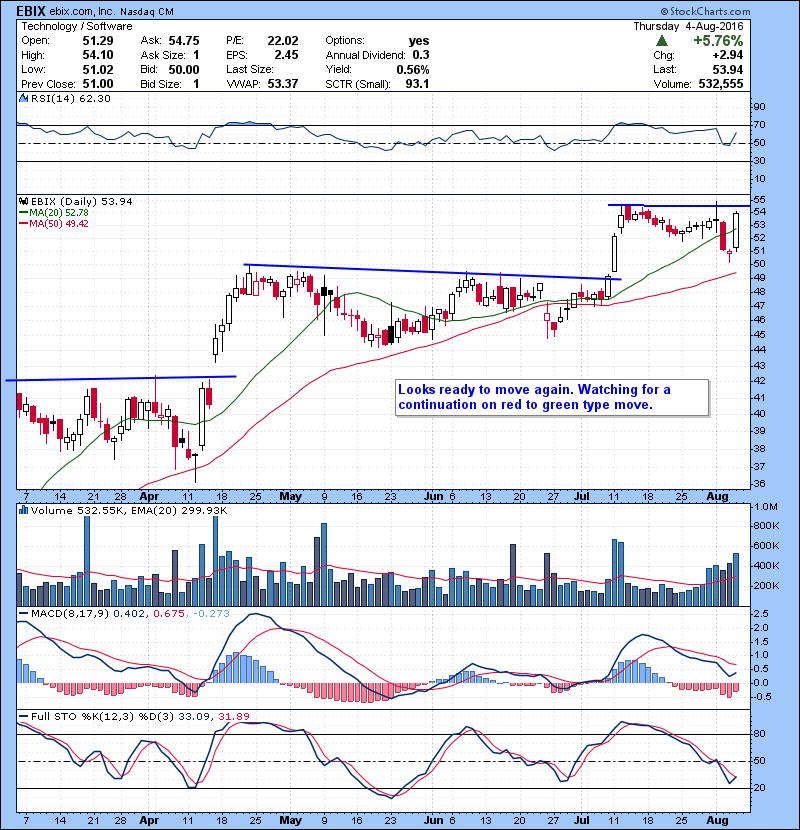
Task: Click the date 'Thursday 4-Aug-2016'
Action: click(x=688, y=26)
